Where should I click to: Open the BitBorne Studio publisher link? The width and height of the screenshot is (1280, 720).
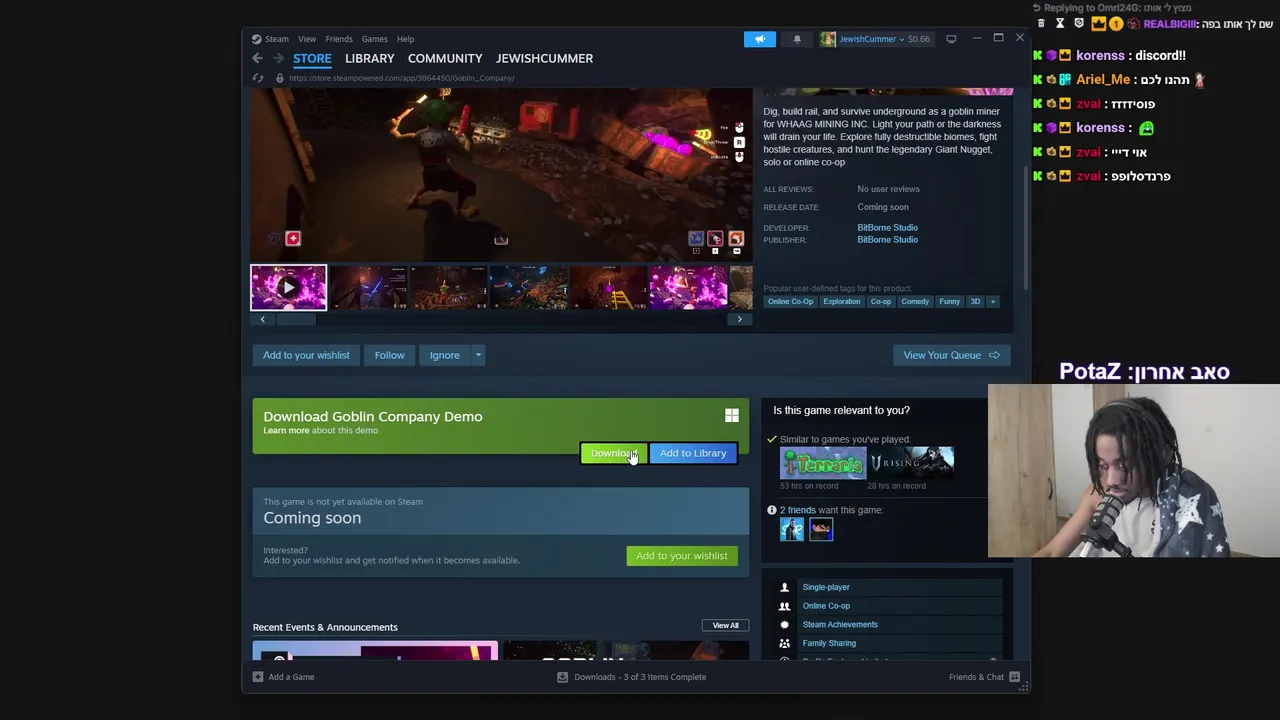(887, 240)
